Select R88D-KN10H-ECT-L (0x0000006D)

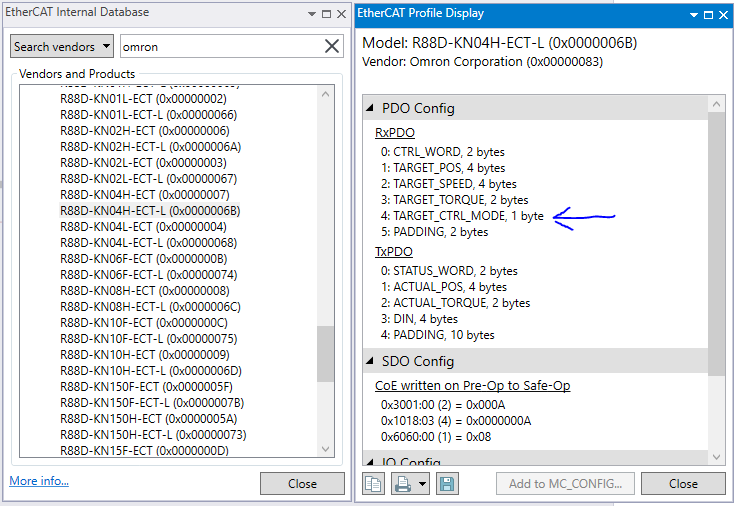151,371
